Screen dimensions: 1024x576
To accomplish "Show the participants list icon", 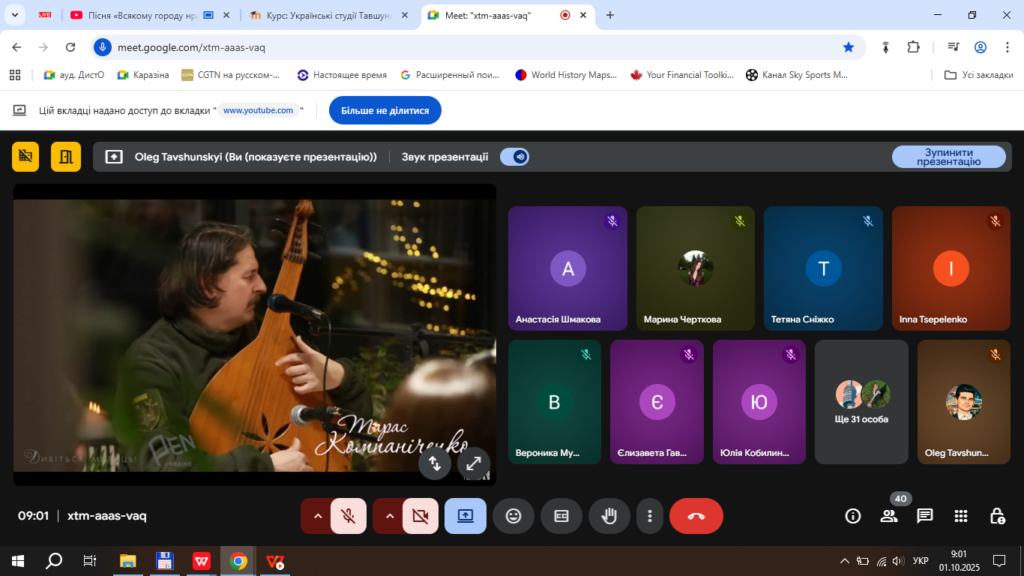I will pyautogui.click(x=888, y=516).
